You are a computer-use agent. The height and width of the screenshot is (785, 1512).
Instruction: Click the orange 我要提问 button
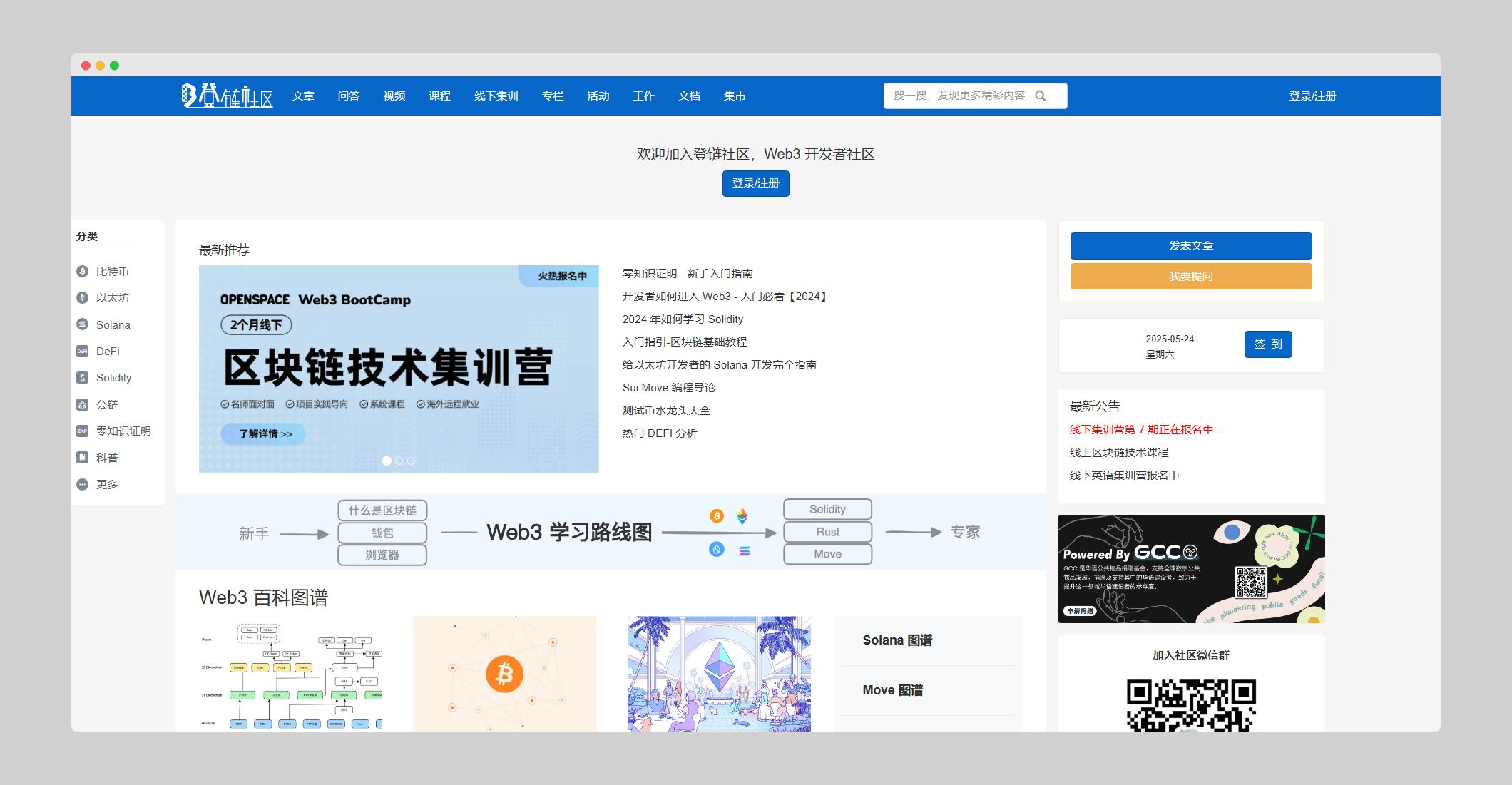pos(1190,277)
